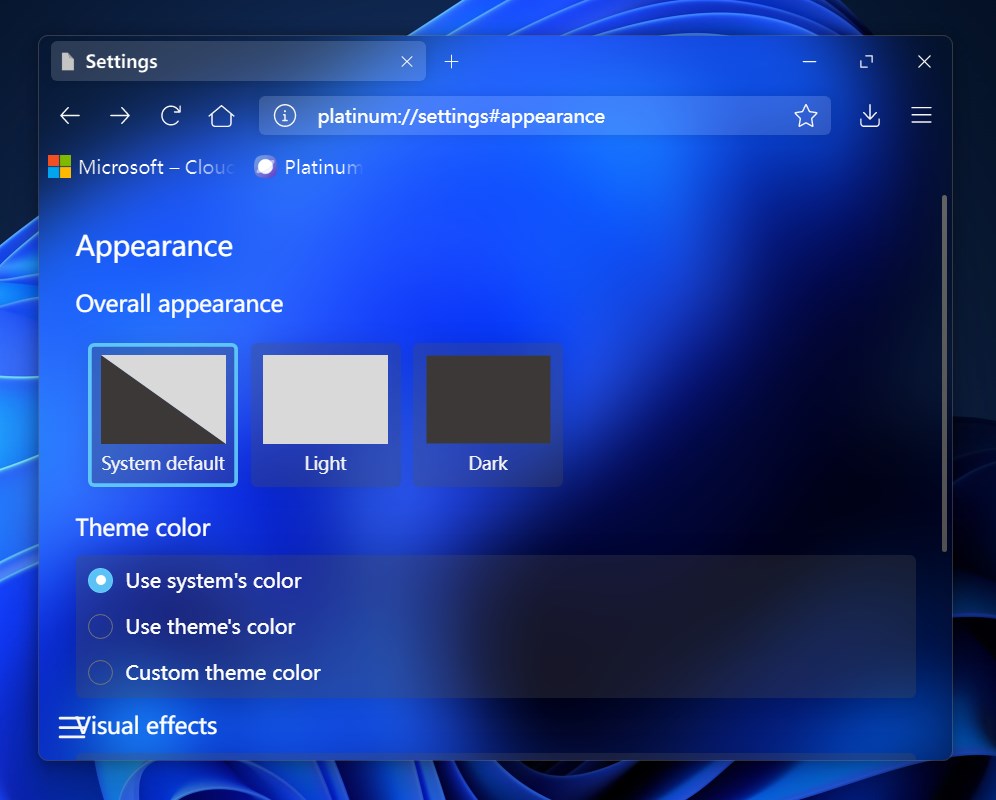The image size is (996, 800).
Task: Bookmark this page with the star icon
Action: pyautogui.click(x=805, y=116)
